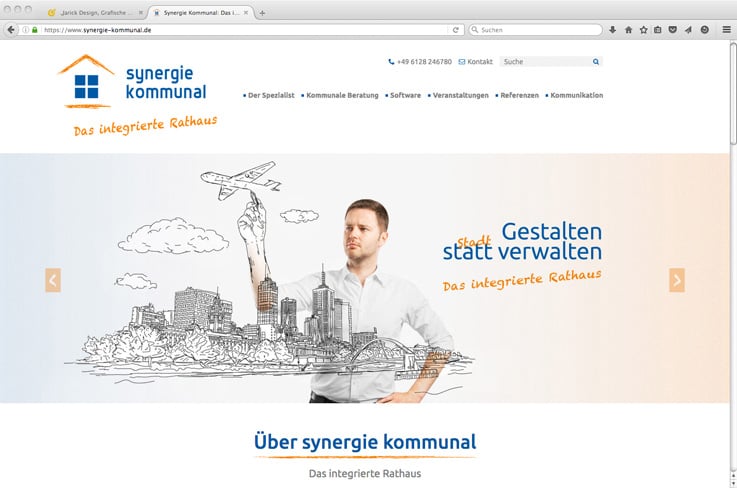Click the URL address bar
Screen dimensions: 737x495
(x=242, y=30)
